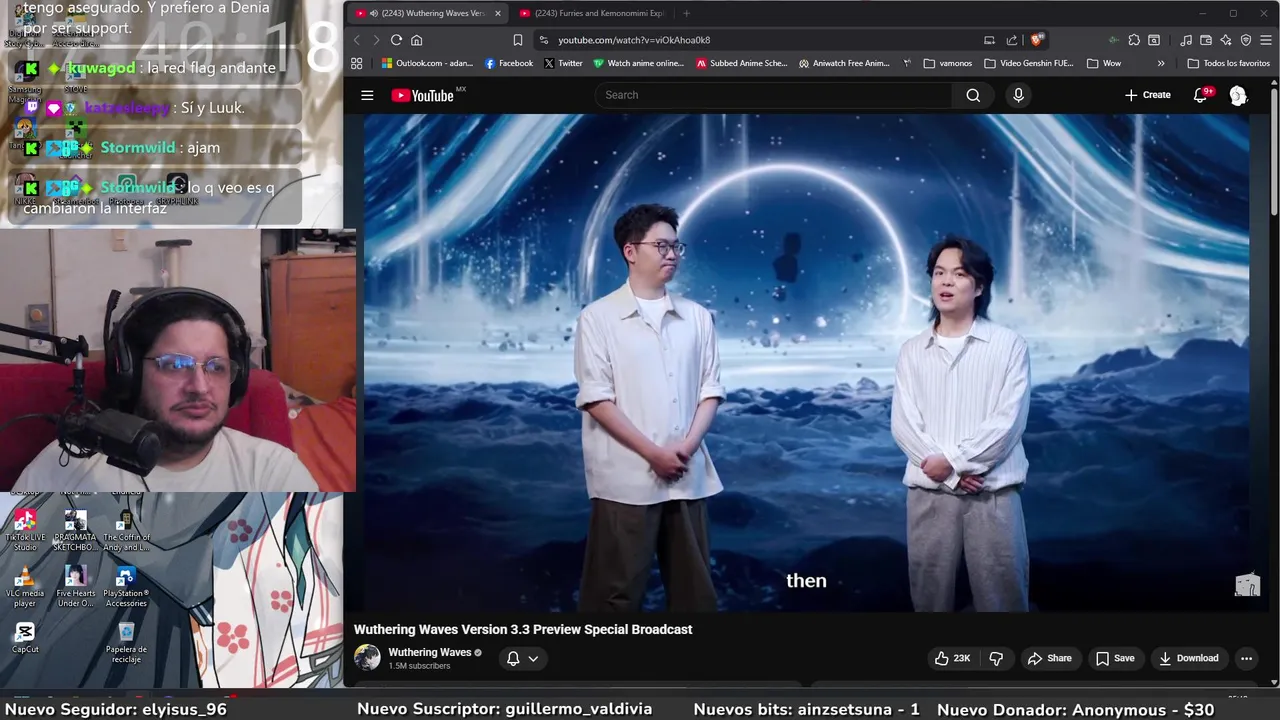This screenshot has height=720, width=1280.
Task: Open Five Hearts Under One desktop shortcut
Action: coord(75,586)
